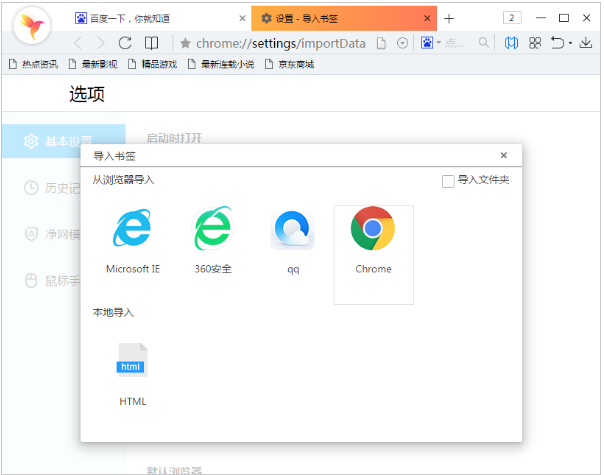Reload the current page
The width and height of the screenshot is (604, 475).
point(125,43)
